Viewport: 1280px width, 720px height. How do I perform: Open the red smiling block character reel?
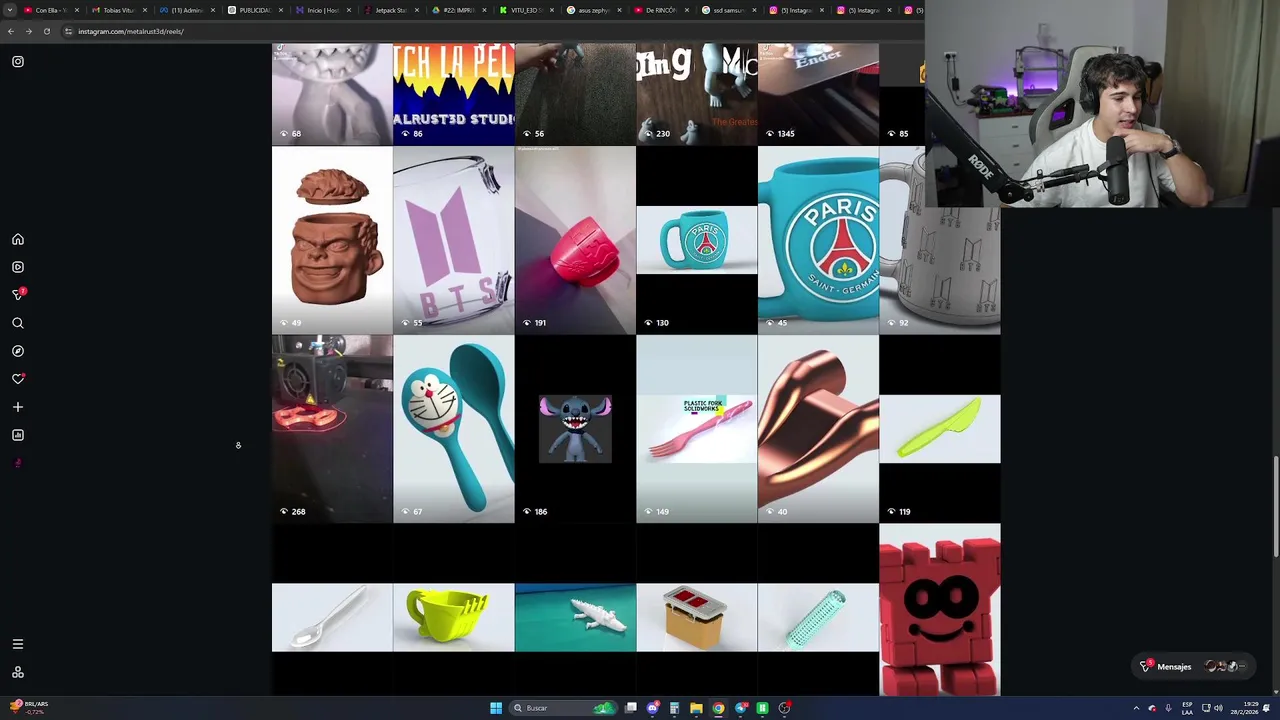(x=940, y=610)
